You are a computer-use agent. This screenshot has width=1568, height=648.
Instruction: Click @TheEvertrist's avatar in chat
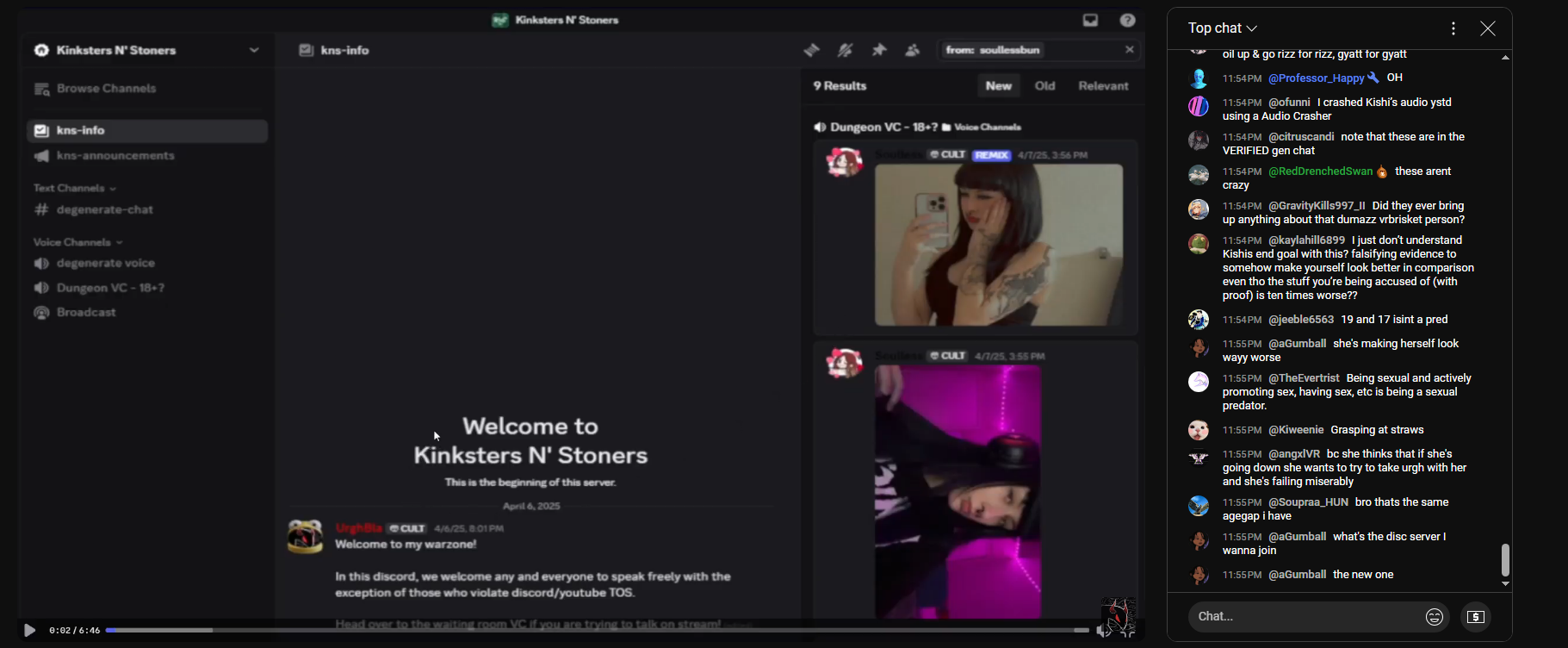[1199, 382]
